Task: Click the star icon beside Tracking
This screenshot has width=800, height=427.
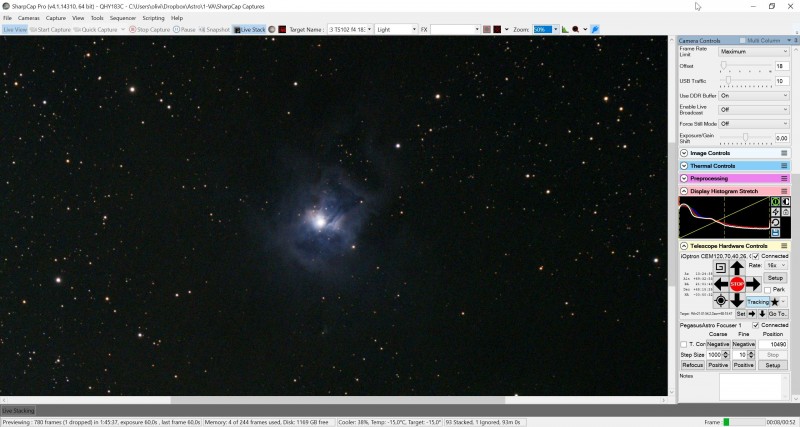Action: 774,302
